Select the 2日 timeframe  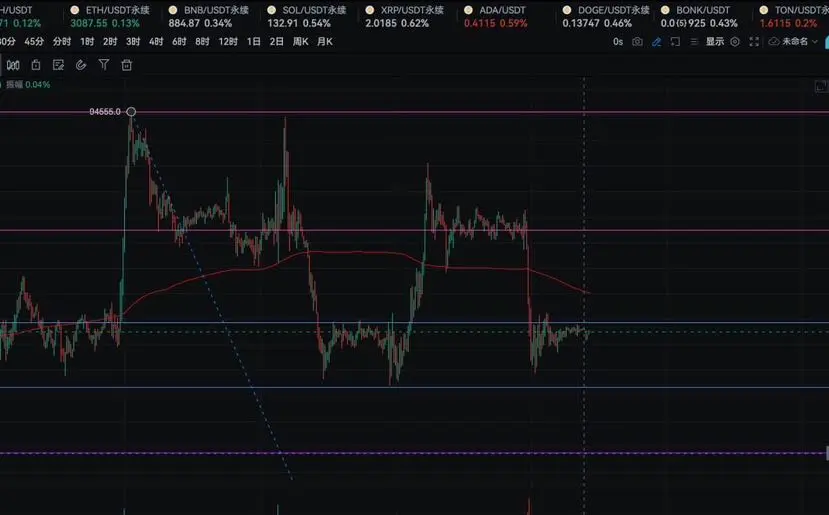(277, 42)
